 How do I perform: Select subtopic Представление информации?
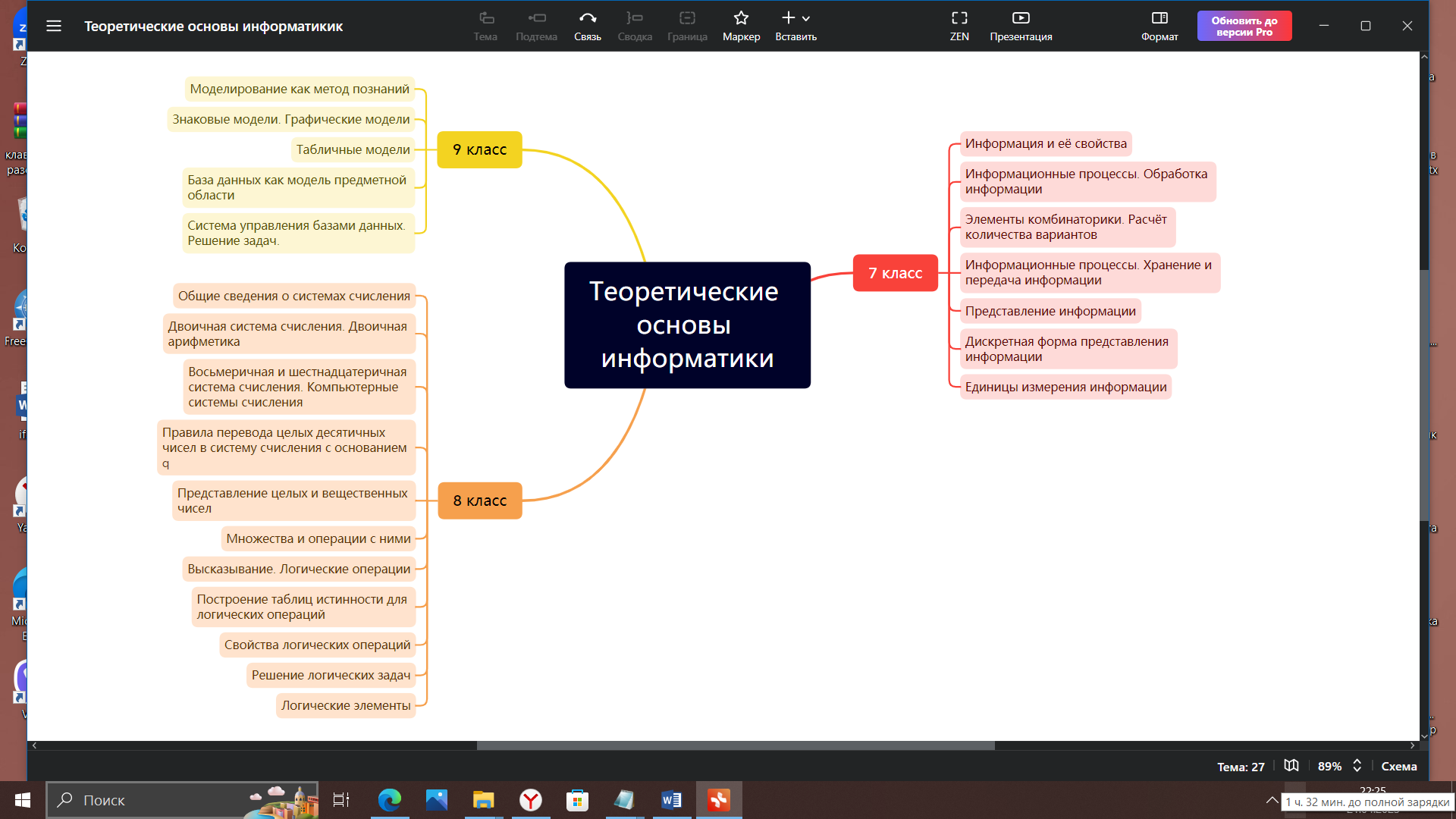pos(1050,311)
